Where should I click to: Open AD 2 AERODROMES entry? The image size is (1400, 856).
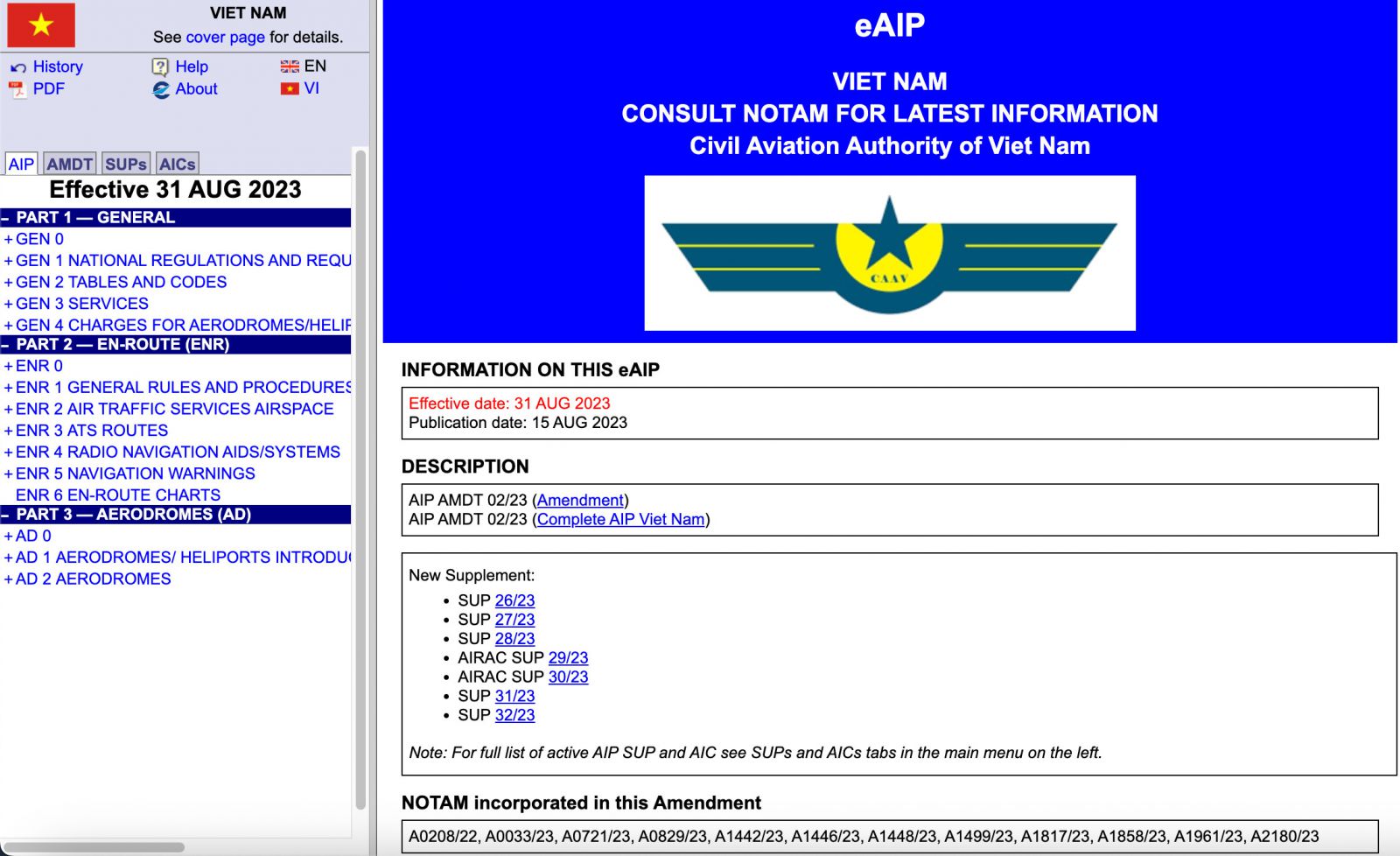coord(93,579)
